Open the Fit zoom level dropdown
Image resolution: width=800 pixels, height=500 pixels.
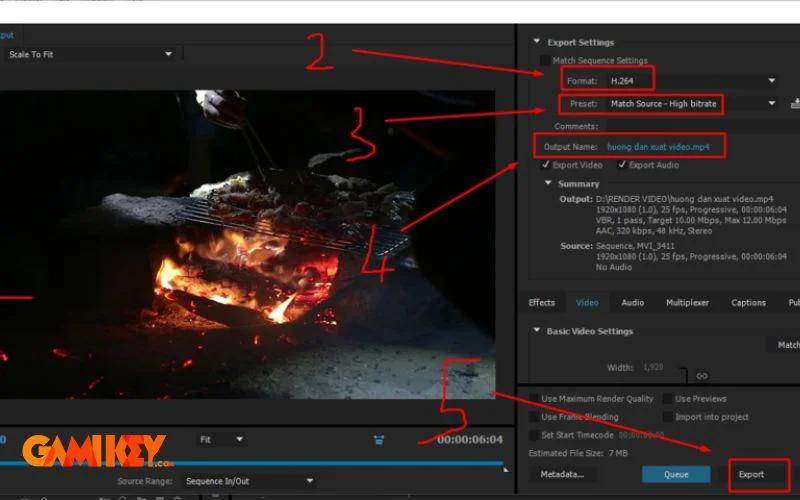pos(221,439)
